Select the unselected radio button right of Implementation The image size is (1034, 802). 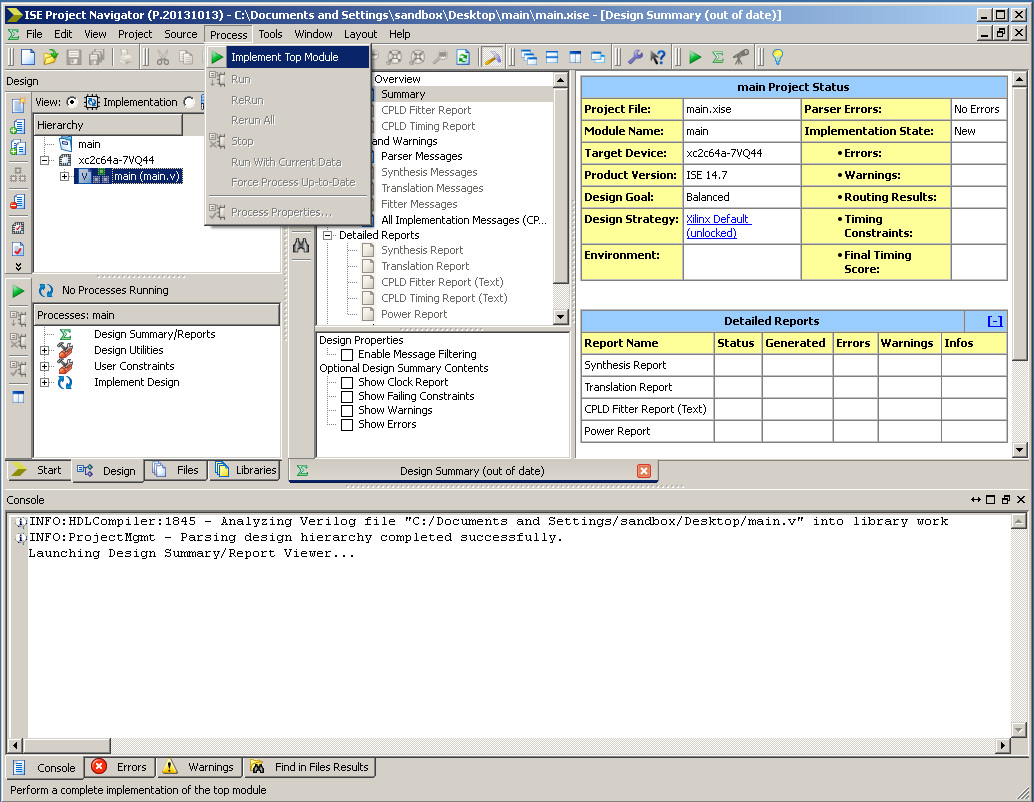click(x=189, y=102)
